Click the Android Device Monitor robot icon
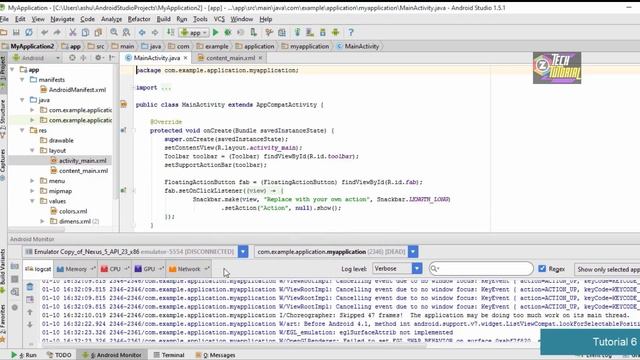This screenshot has height=360, width=640. click(336, 33)
